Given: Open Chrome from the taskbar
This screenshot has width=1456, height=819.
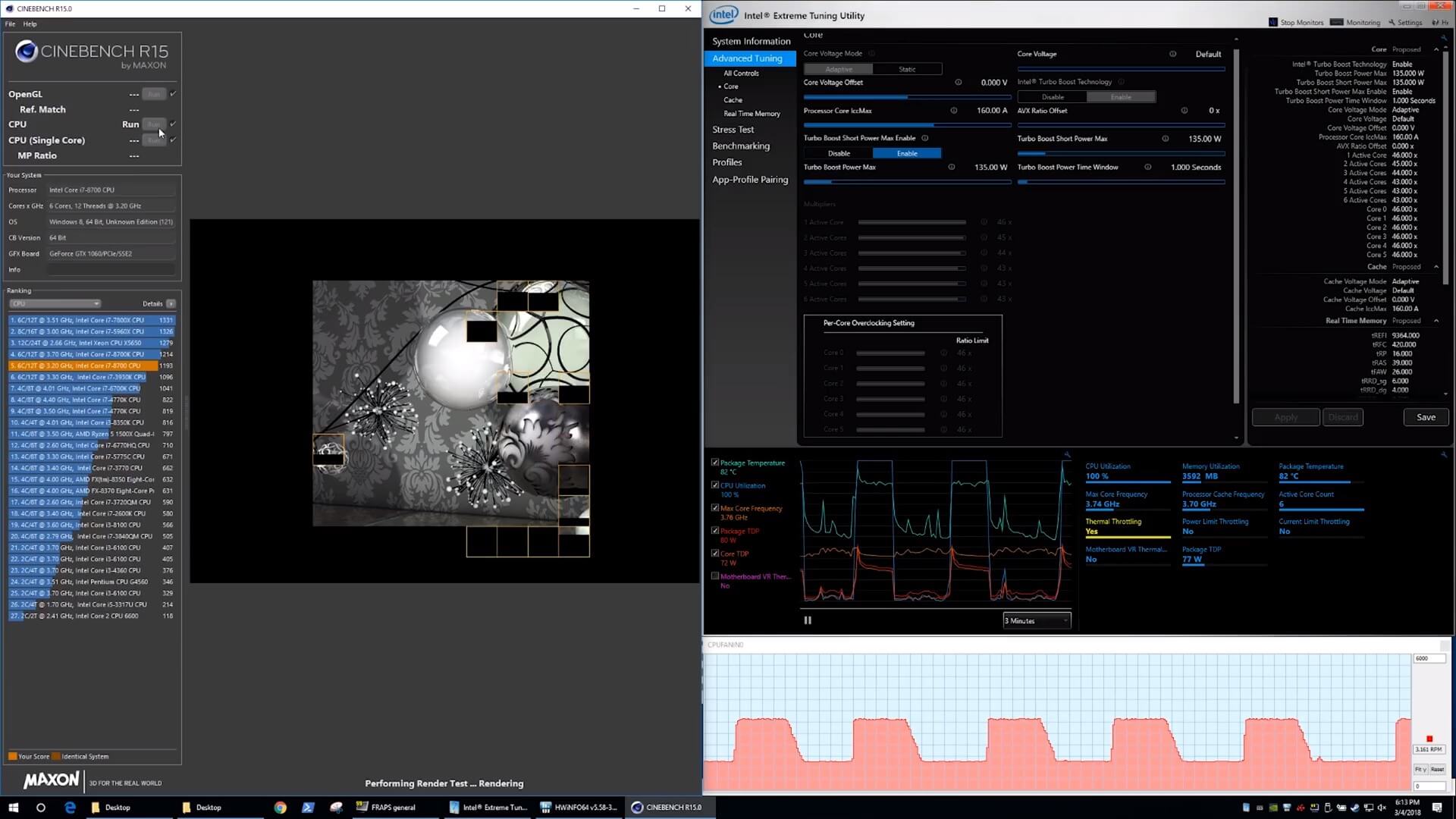Looking at the screenshot, I should (x=280, y=808).
